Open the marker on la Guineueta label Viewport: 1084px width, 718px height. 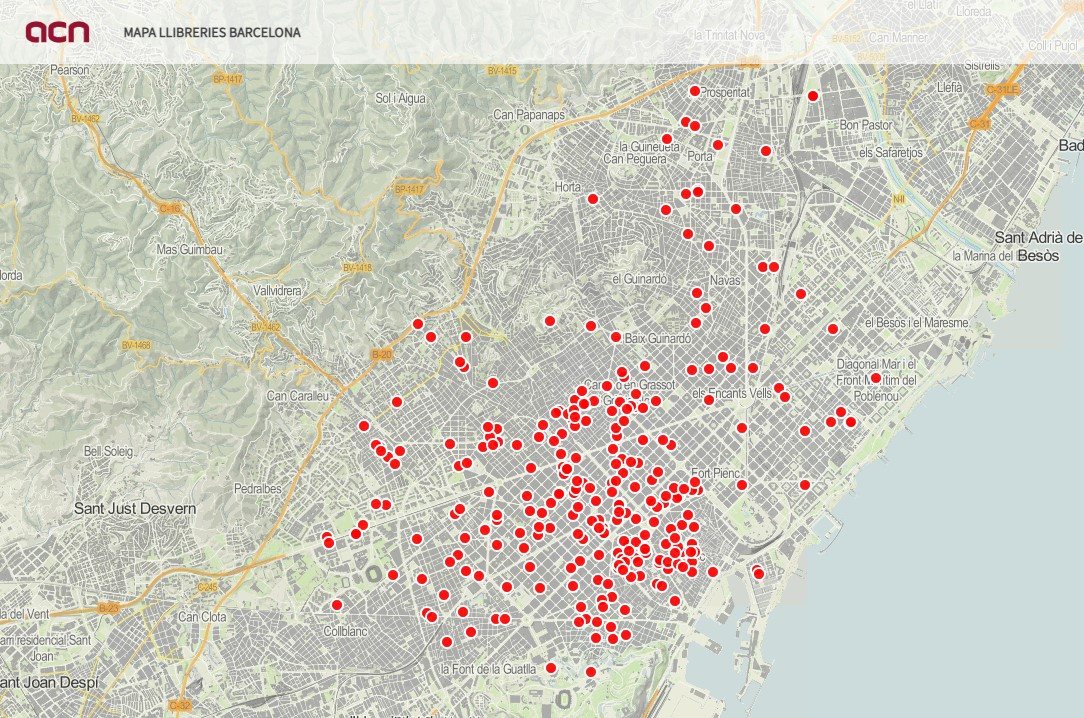point(666,139)
